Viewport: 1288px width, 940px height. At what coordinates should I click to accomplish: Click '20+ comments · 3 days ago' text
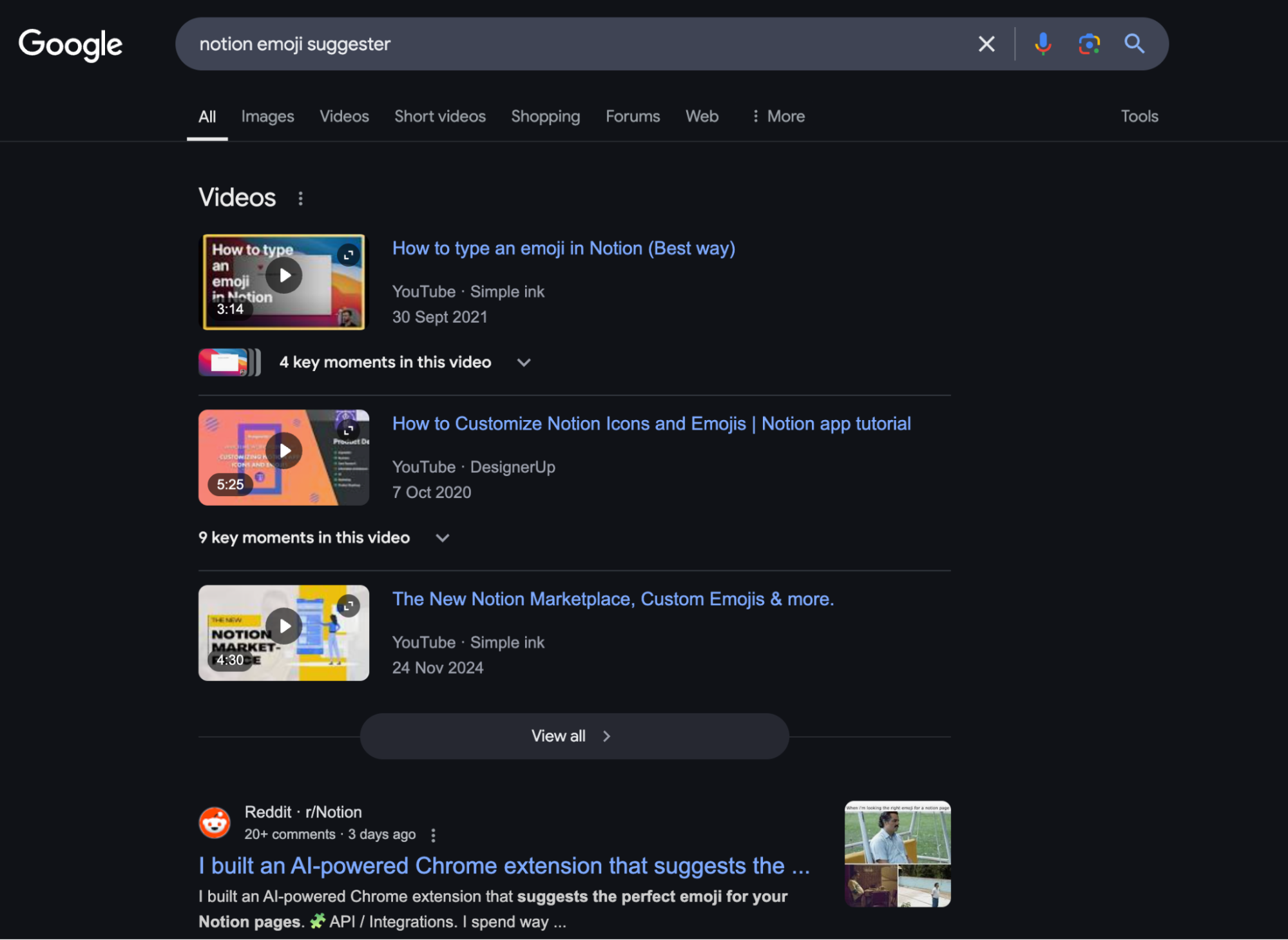click(330, 834)
